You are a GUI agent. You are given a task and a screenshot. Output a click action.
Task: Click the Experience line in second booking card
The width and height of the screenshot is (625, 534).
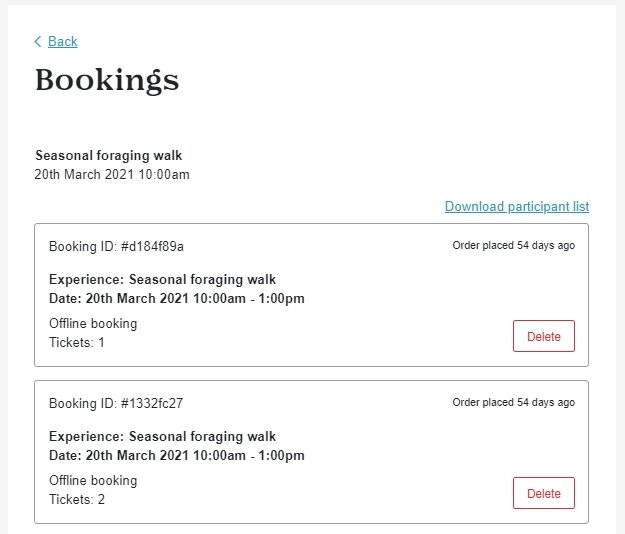click(162, 436)
